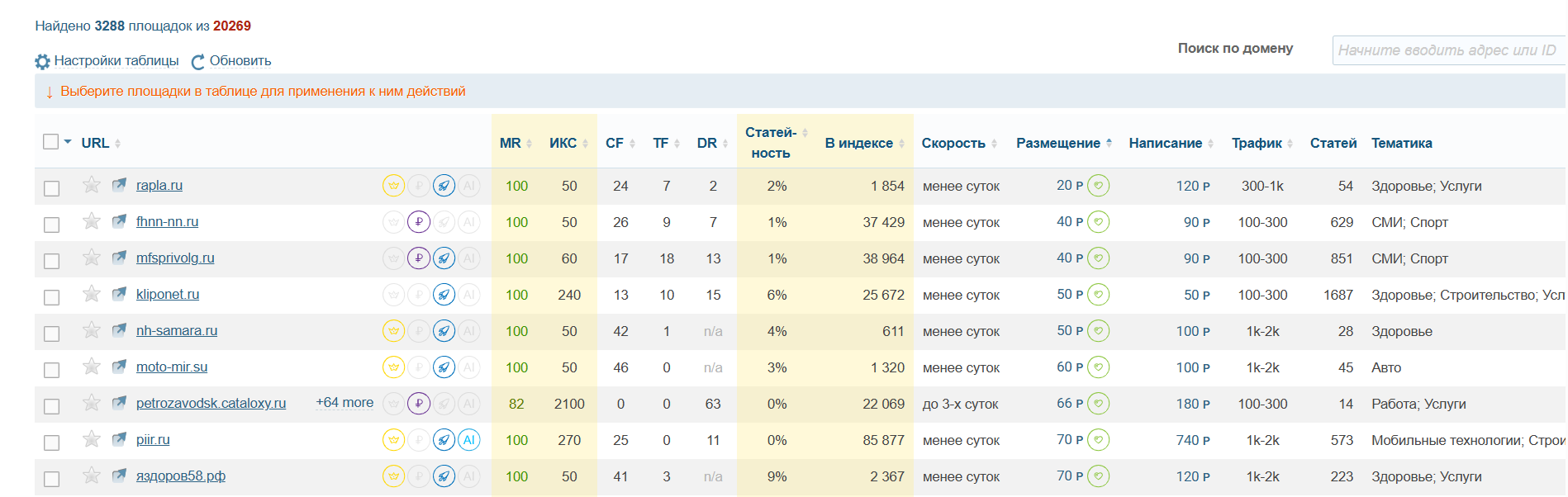Click the favorite star for rapla.ru

coord(92,185)
